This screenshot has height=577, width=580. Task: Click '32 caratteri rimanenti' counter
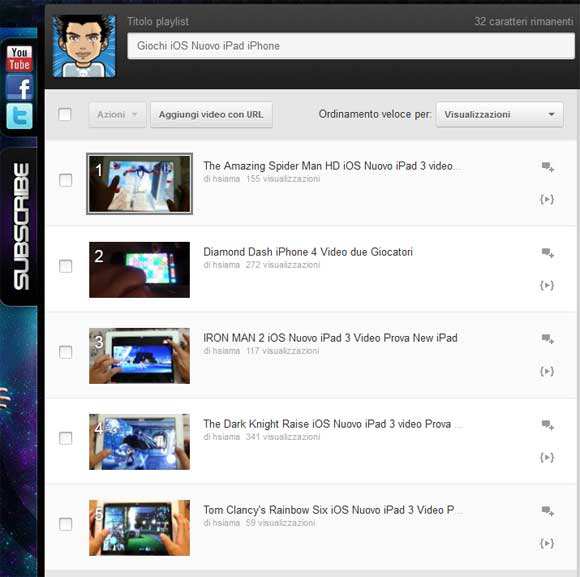tap(524, 21)
